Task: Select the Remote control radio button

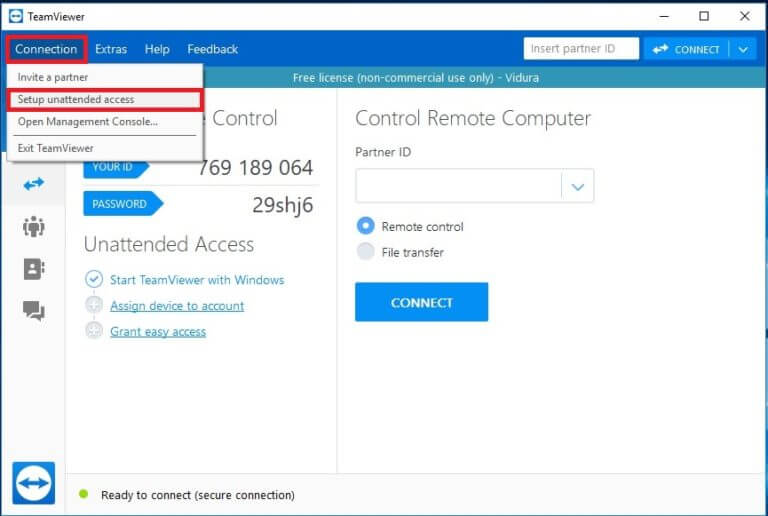Action: coord(365,226)
